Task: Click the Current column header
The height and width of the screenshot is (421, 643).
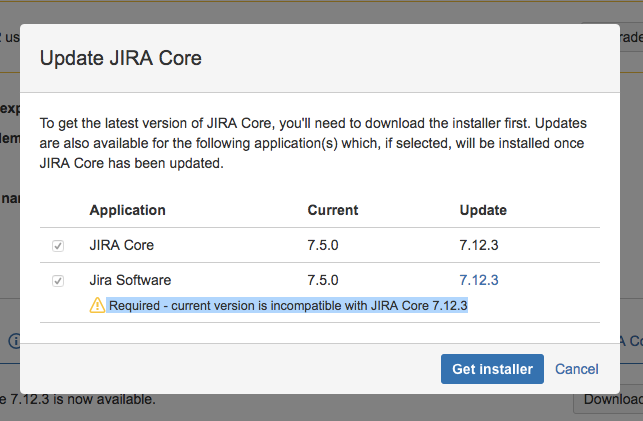Action: [333, 210]
